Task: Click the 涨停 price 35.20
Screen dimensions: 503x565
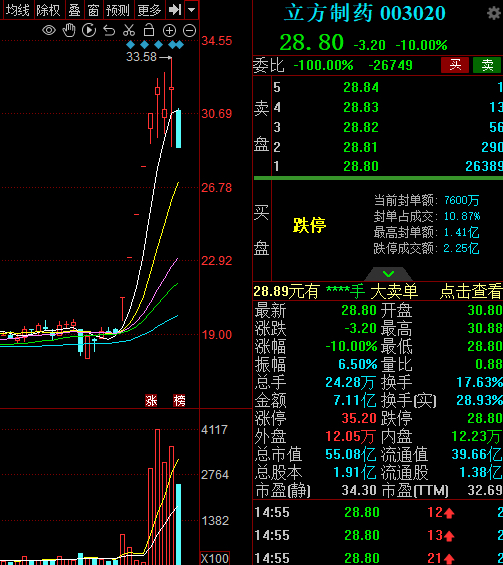Action: 359,418
